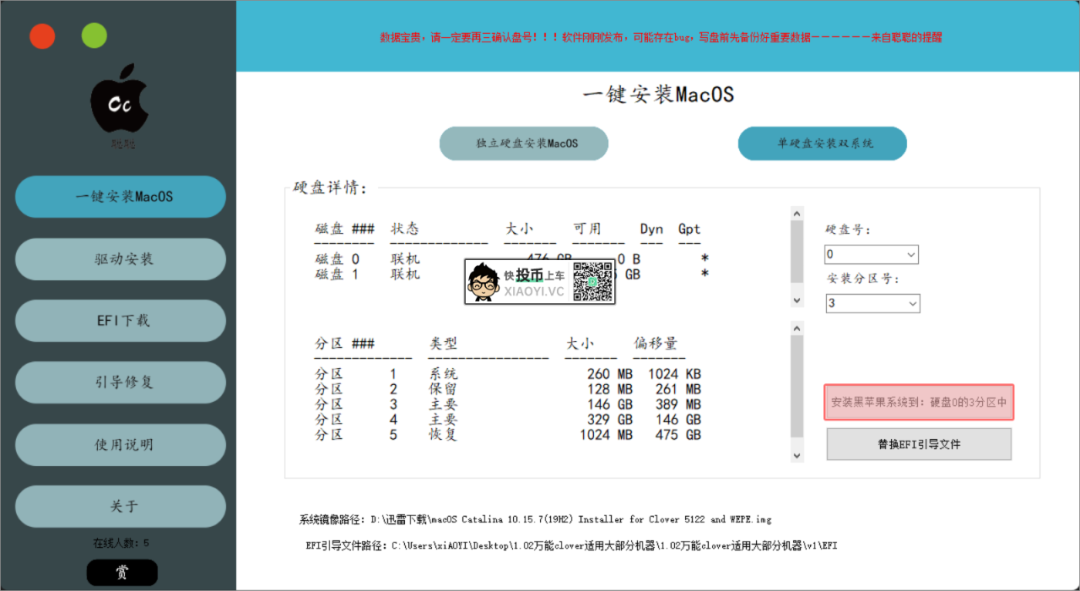Choose 单硬盘安装双系统 mode
This screenshot has width=1080, height=591.
coord(822,143)
